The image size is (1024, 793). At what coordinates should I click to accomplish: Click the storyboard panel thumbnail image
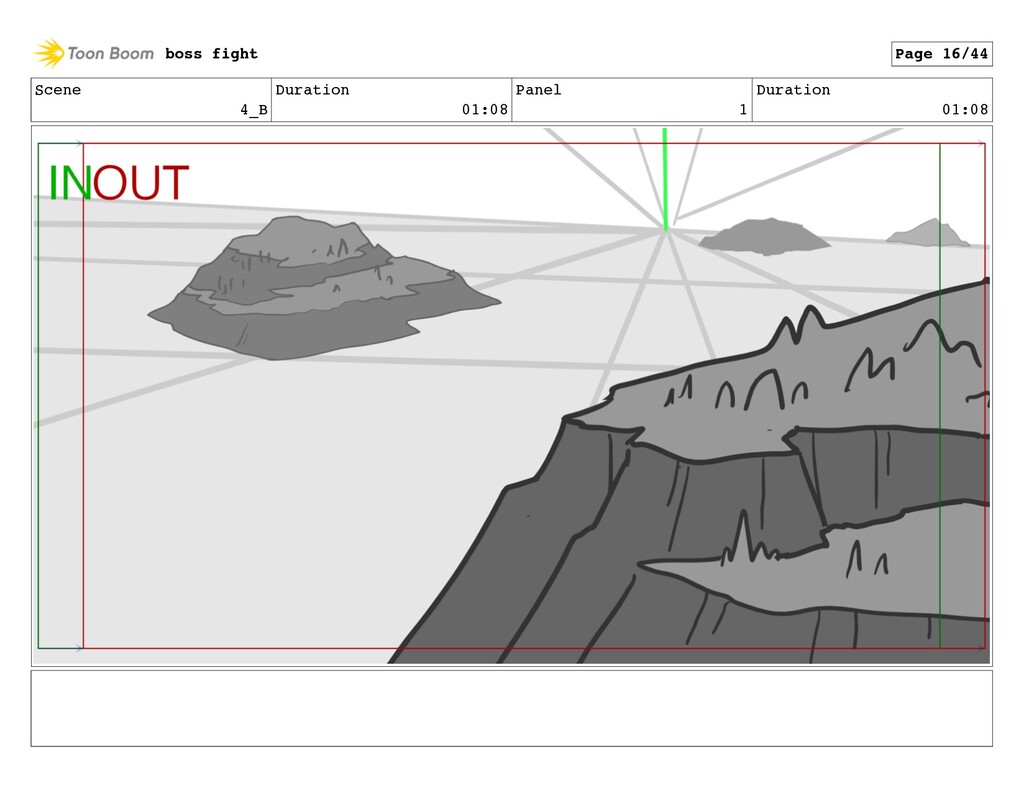[x=511, y=396]
